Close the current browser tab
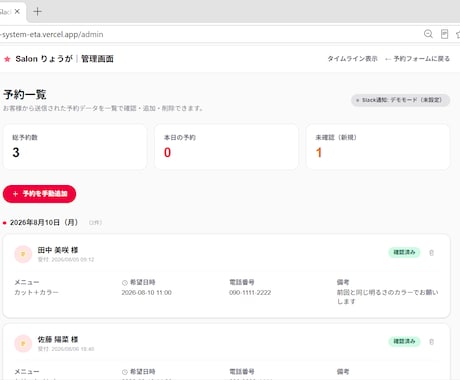This screenshot has width=460, height=380. coord(17,12)
